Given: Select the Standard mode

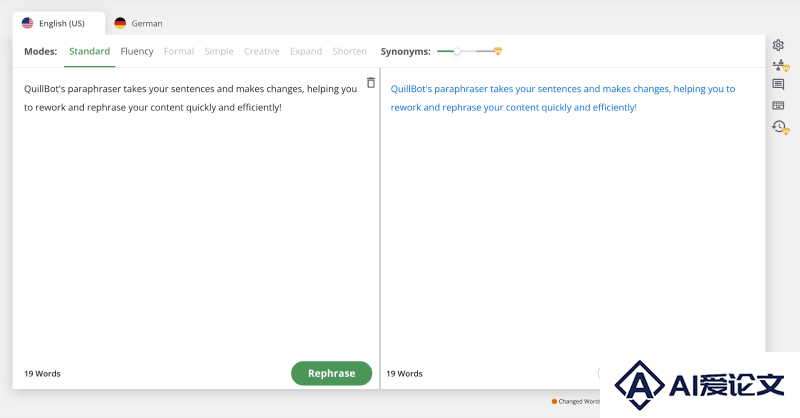Looking at the screenshot, I should tap(89, 51).
